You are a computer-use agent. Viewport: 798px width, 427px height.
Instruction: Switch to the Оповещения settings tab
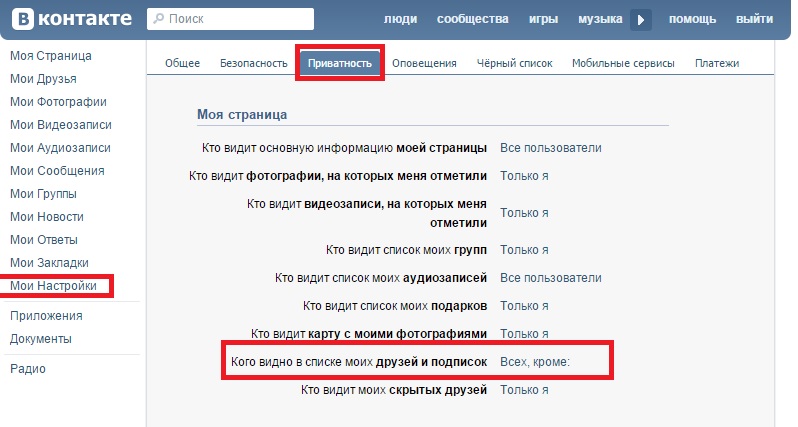[424, 63]
